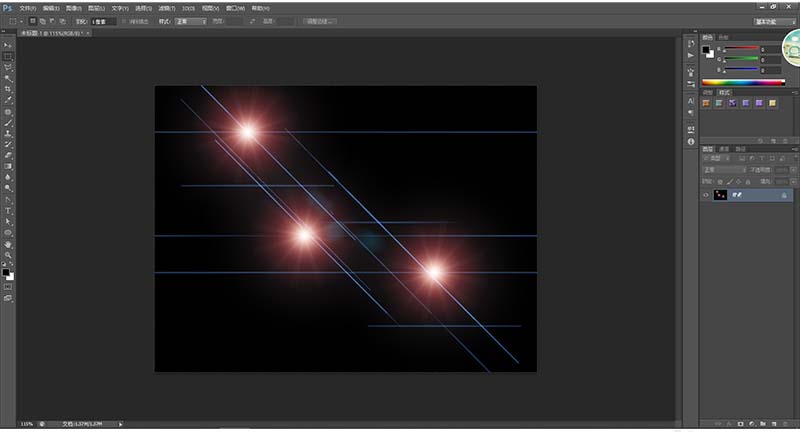Toggle the Anti-alias checkbox

[124, 21]
